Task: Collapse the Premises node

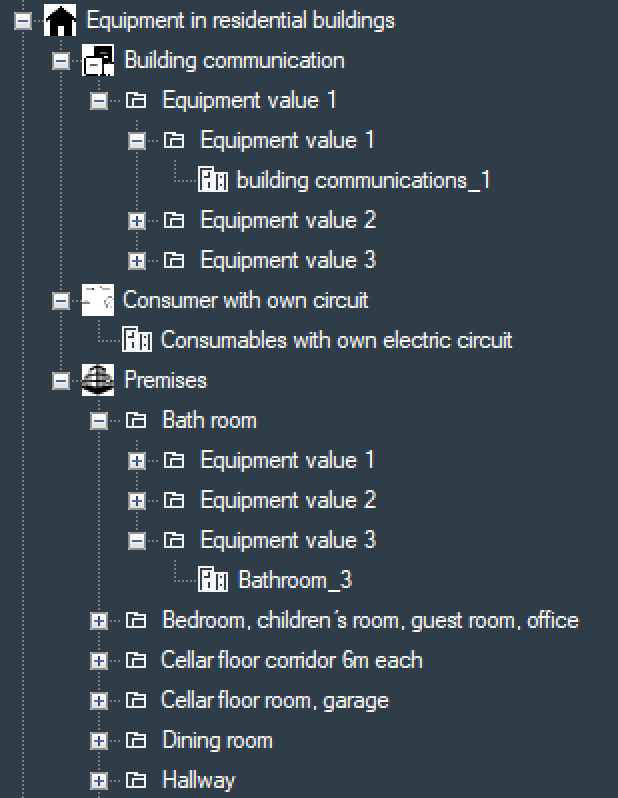Action: tap(61, 381)
